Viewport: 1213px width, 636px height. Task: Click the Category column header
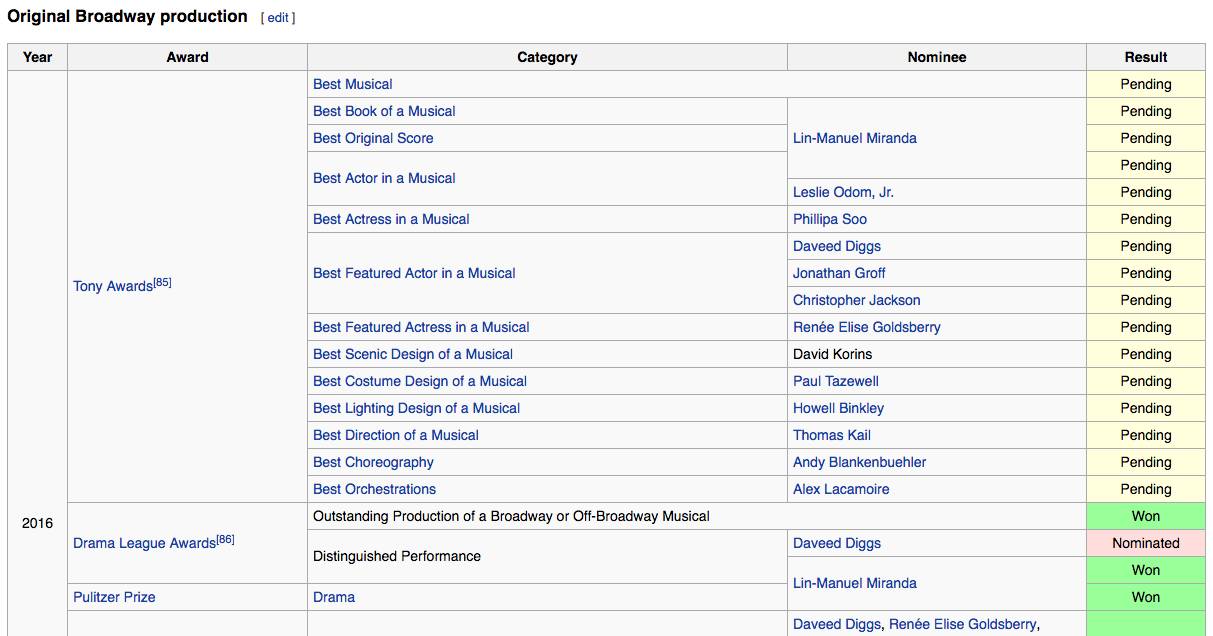(547, 57)
